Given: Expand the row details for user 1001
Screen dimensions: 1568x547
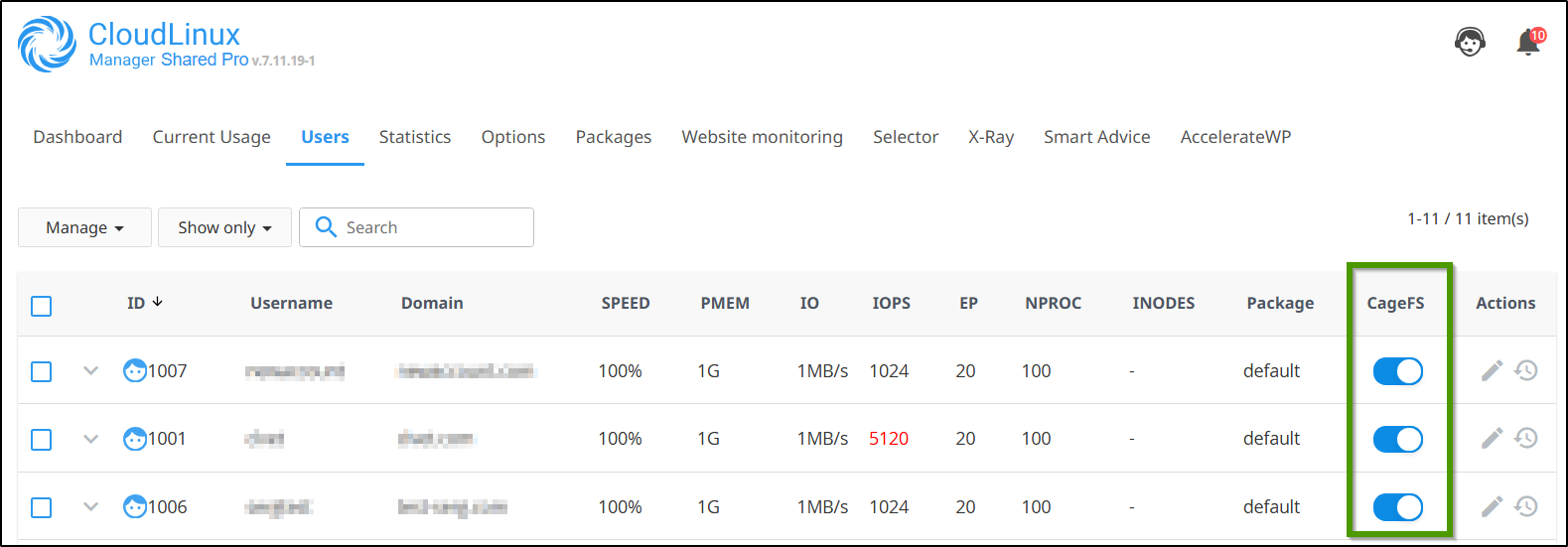Looking at the screenshot, I should (x=90, y=438).
